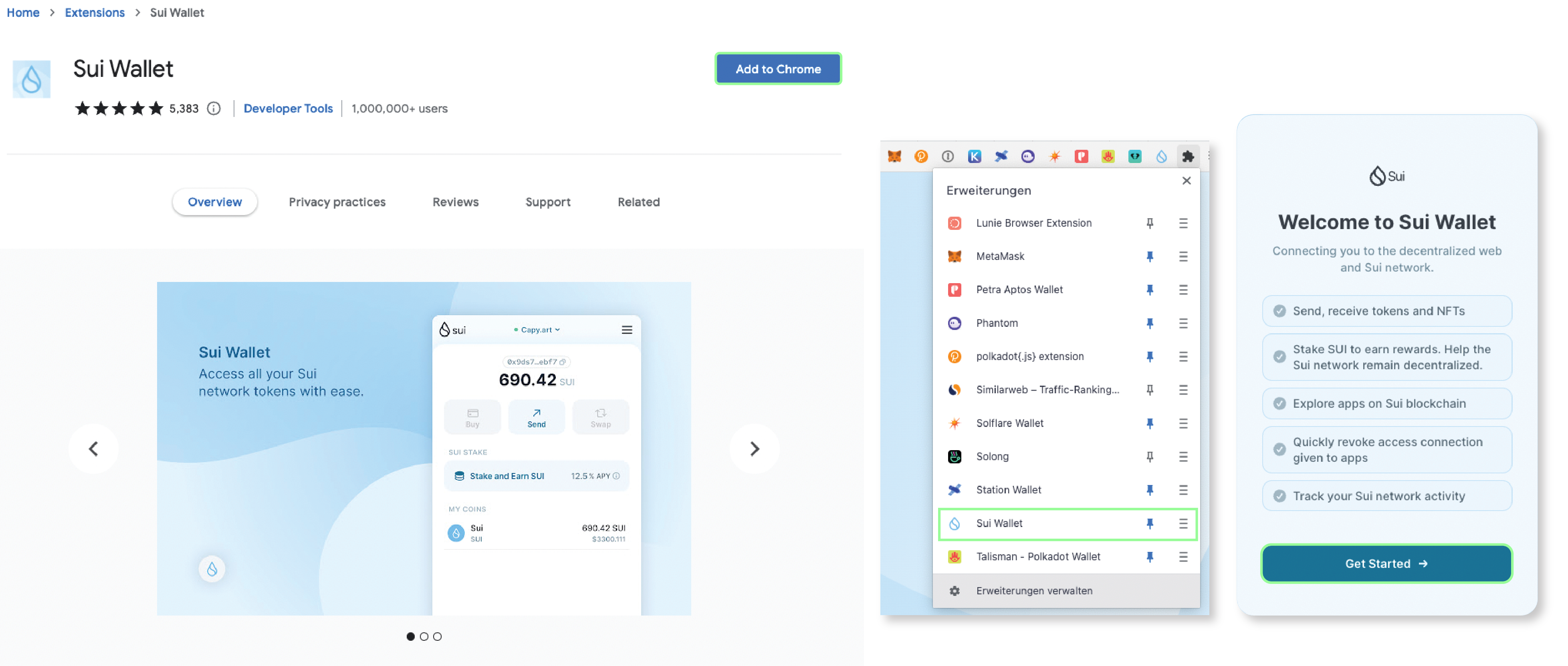The image size is (1568, 666).
Task: Open the extensions puzzle-piece icon
Action: pos(1188,156)
